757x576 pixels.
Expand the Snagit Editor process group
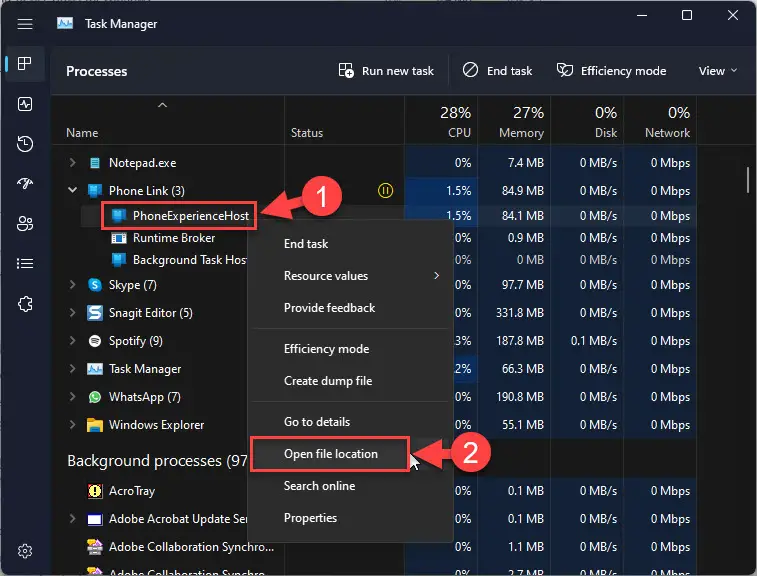[72, 313]
